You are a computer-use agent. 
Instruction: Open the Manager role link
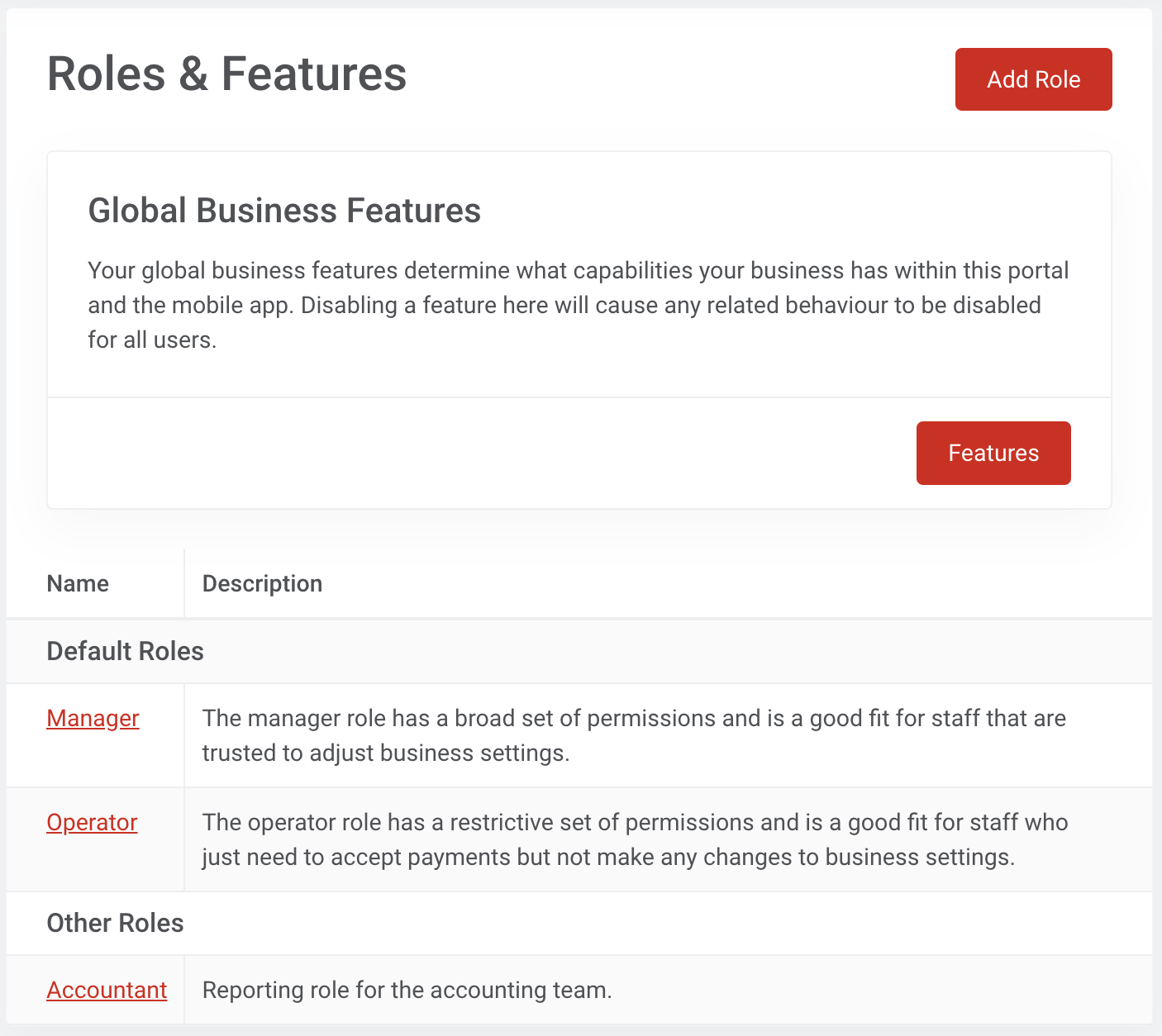[x=93, y=719]
